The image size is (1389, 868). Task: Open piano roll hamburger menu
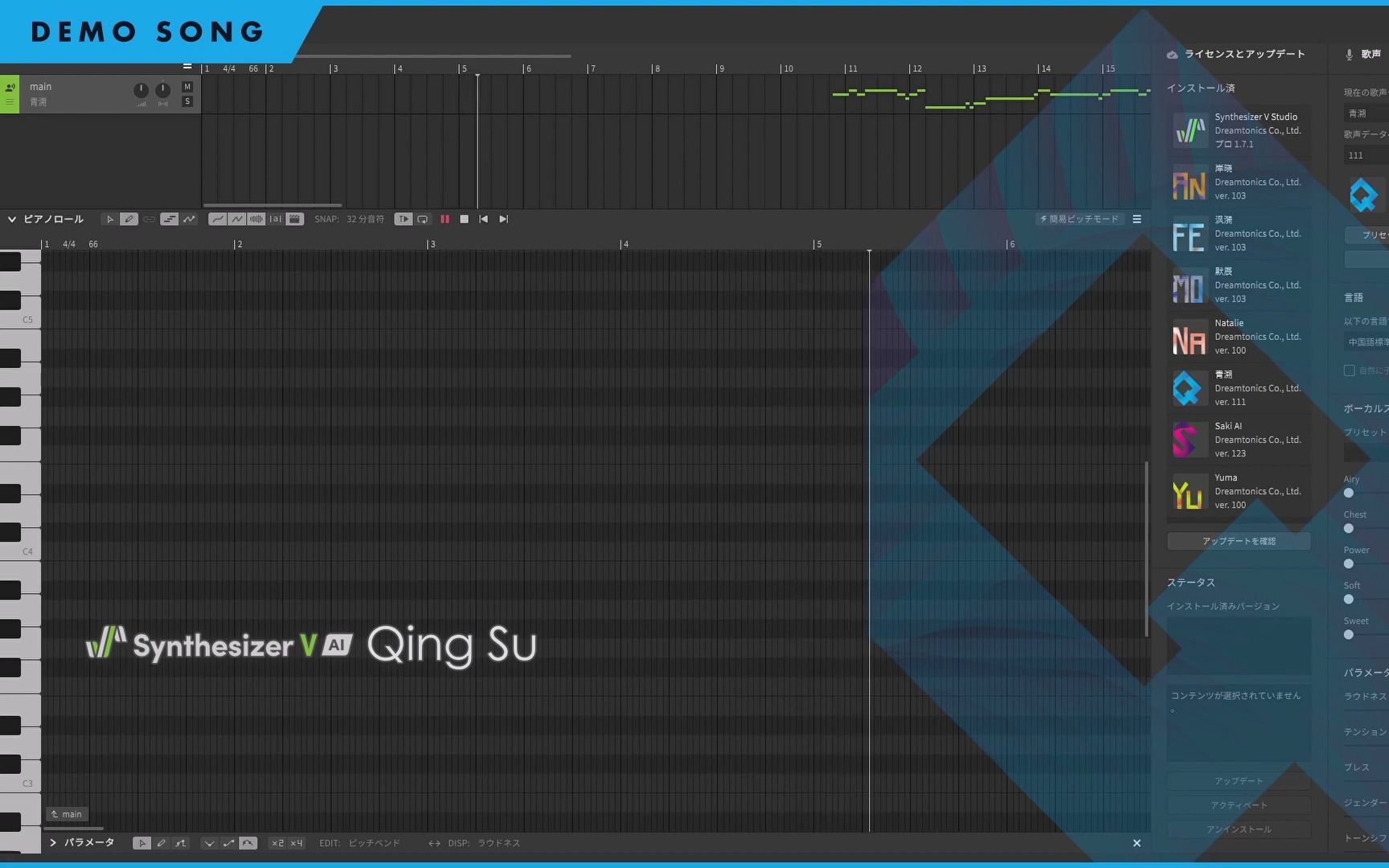pyautogui.click(x=1137, y=219)
